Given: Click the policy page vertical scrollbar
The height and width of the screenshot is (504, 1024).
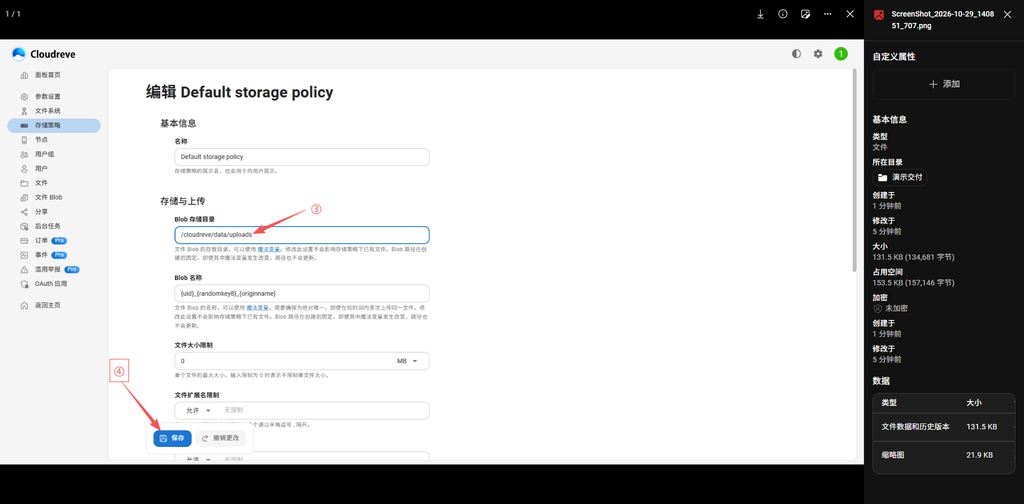Looking at the screenshot, I should [854, 170].
